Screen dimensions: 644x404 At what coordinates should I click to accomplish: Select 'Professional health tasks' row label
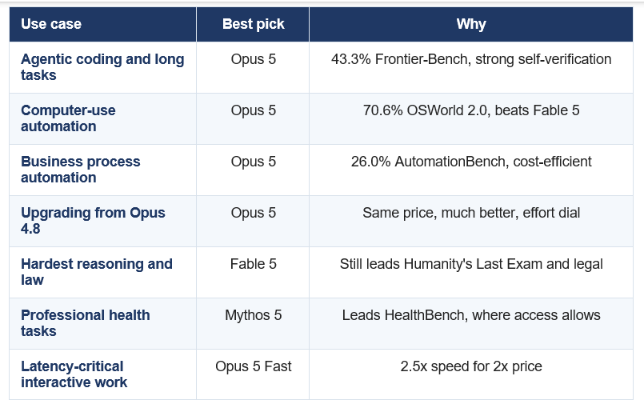click(85, 323)
